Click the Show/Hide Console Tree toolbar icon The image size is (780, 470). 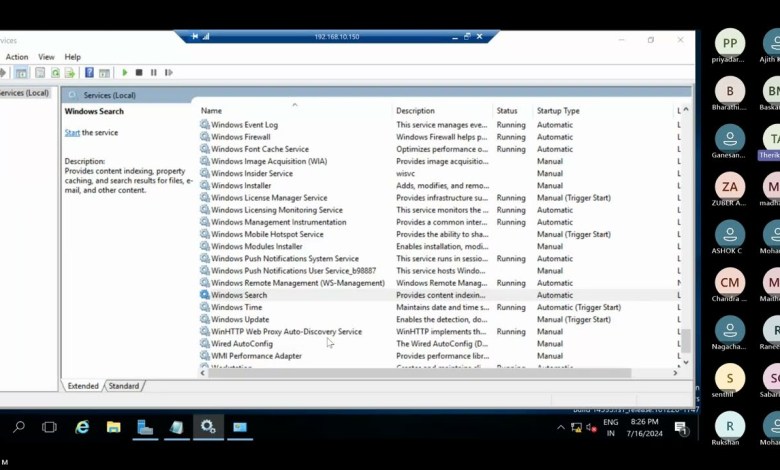21,73
